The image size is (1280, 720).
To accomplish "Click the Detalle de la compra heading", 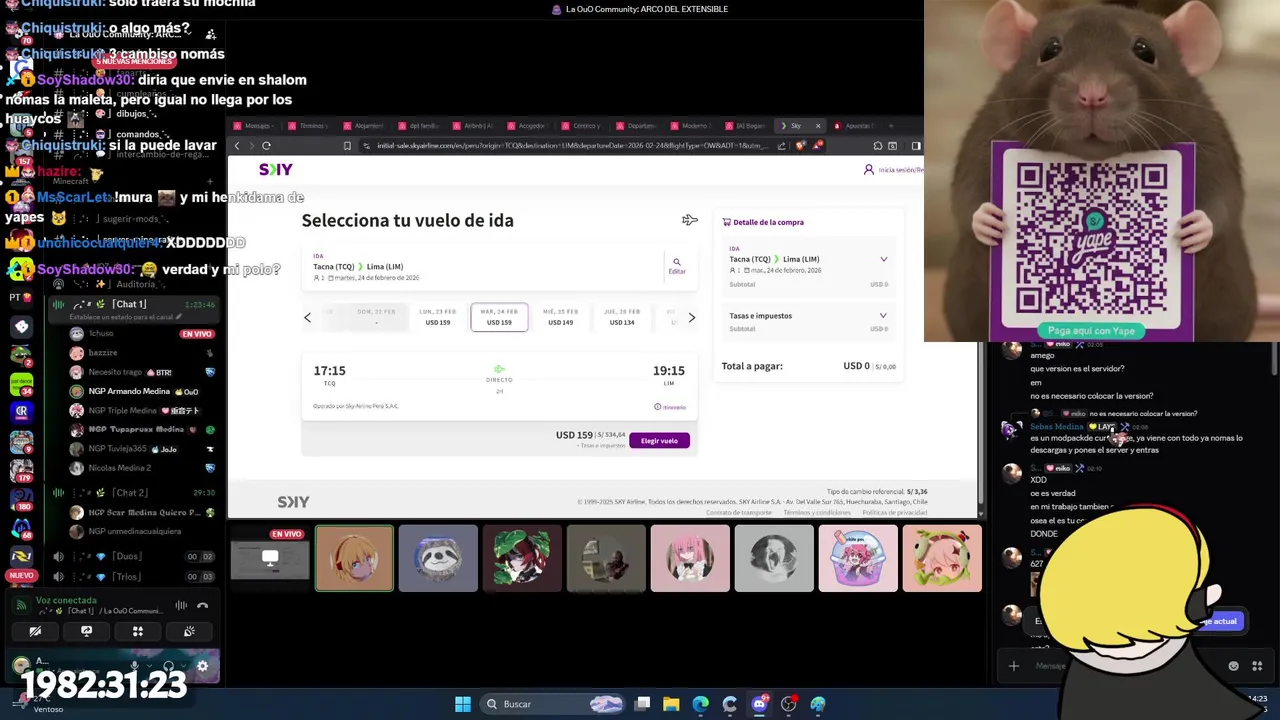I will tap(768, 222).
